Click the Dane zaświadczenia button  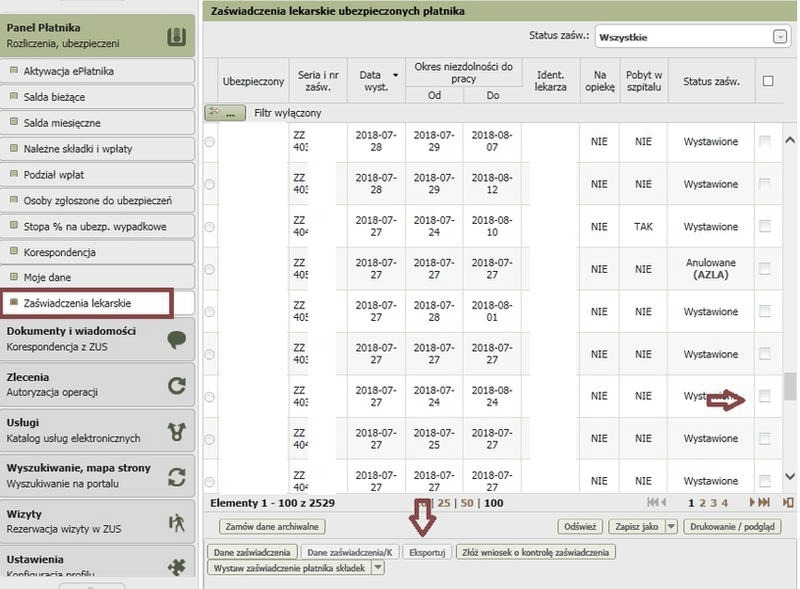click(252, 552)
